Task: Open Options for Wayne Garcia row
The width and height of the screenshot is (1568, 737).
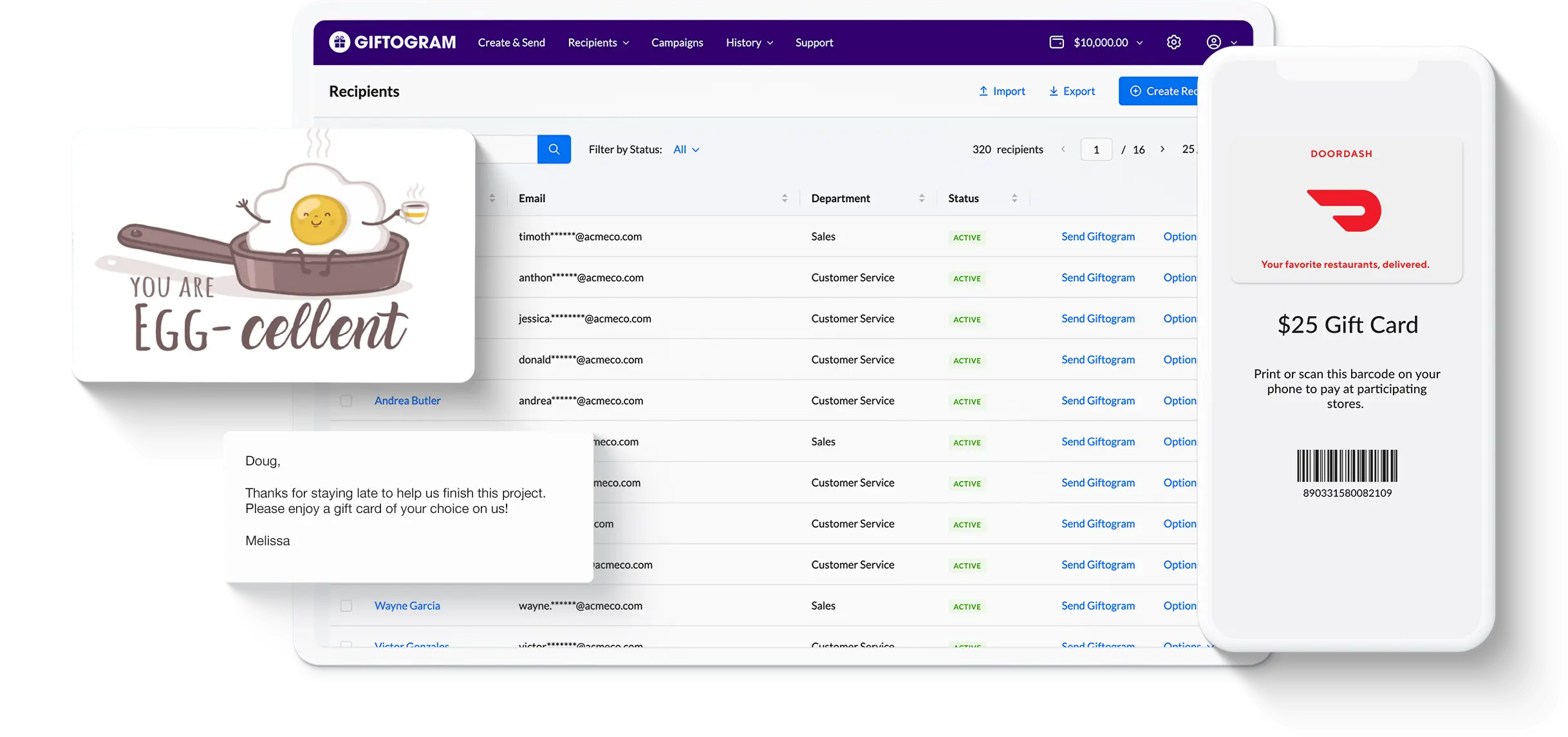Action: [1180, 606]
